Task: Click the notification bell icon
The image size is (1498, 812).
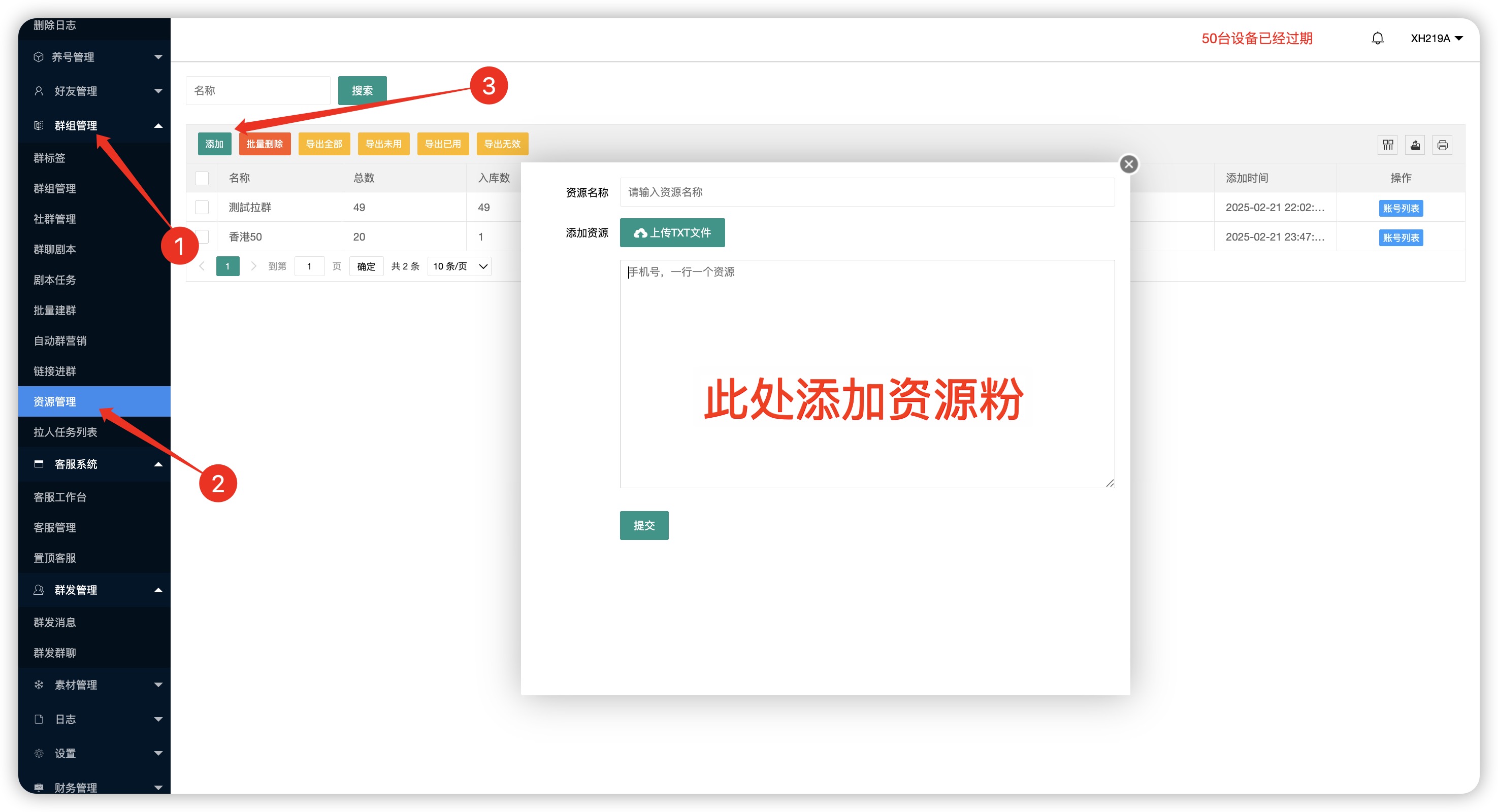Action: click(1377, 39)
